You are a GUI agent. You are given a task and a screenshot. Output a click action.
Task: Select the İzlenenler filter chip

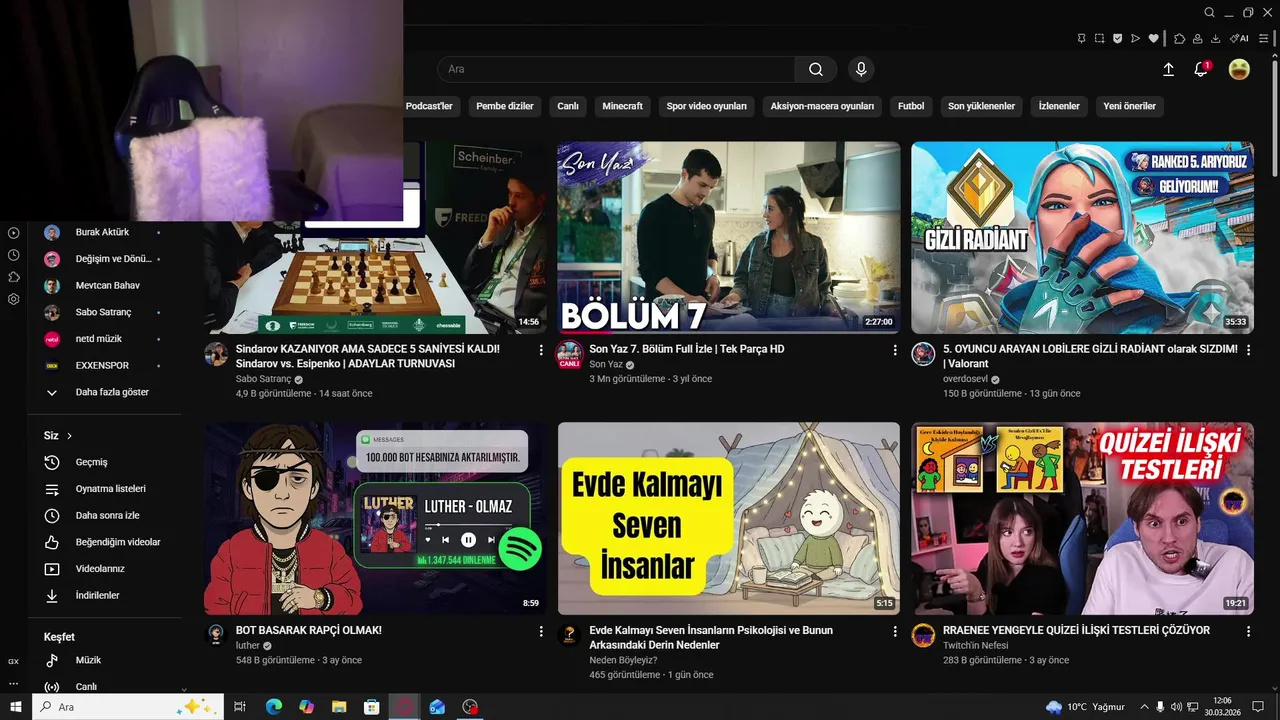click(x=1059, y=106)
